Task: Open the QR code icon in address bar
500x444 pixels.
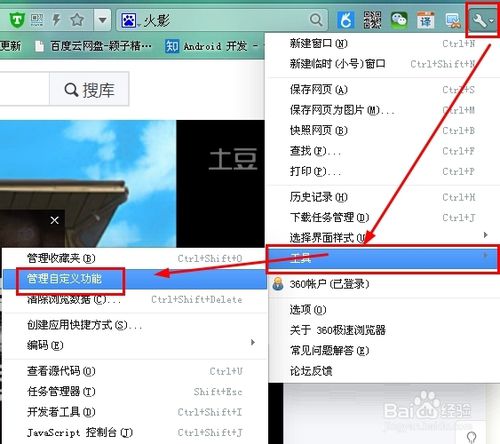Action: point(37,20)
